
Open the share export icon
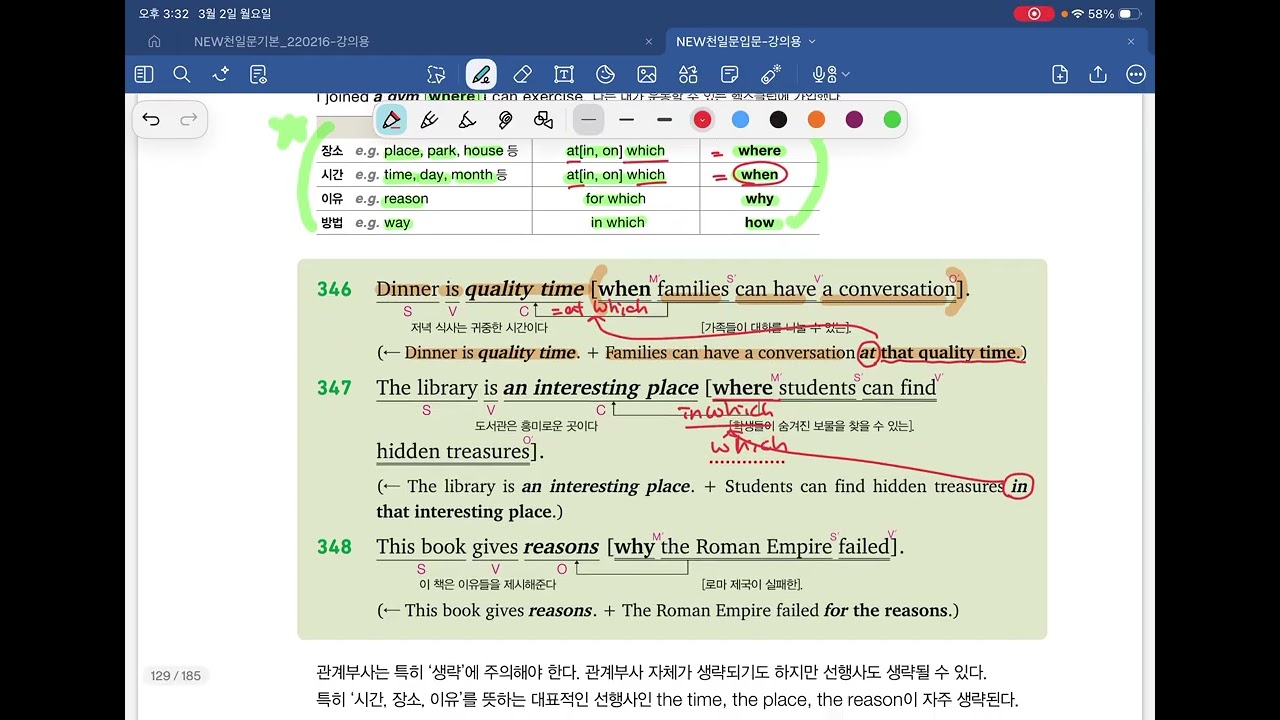tap(1098, 74)
